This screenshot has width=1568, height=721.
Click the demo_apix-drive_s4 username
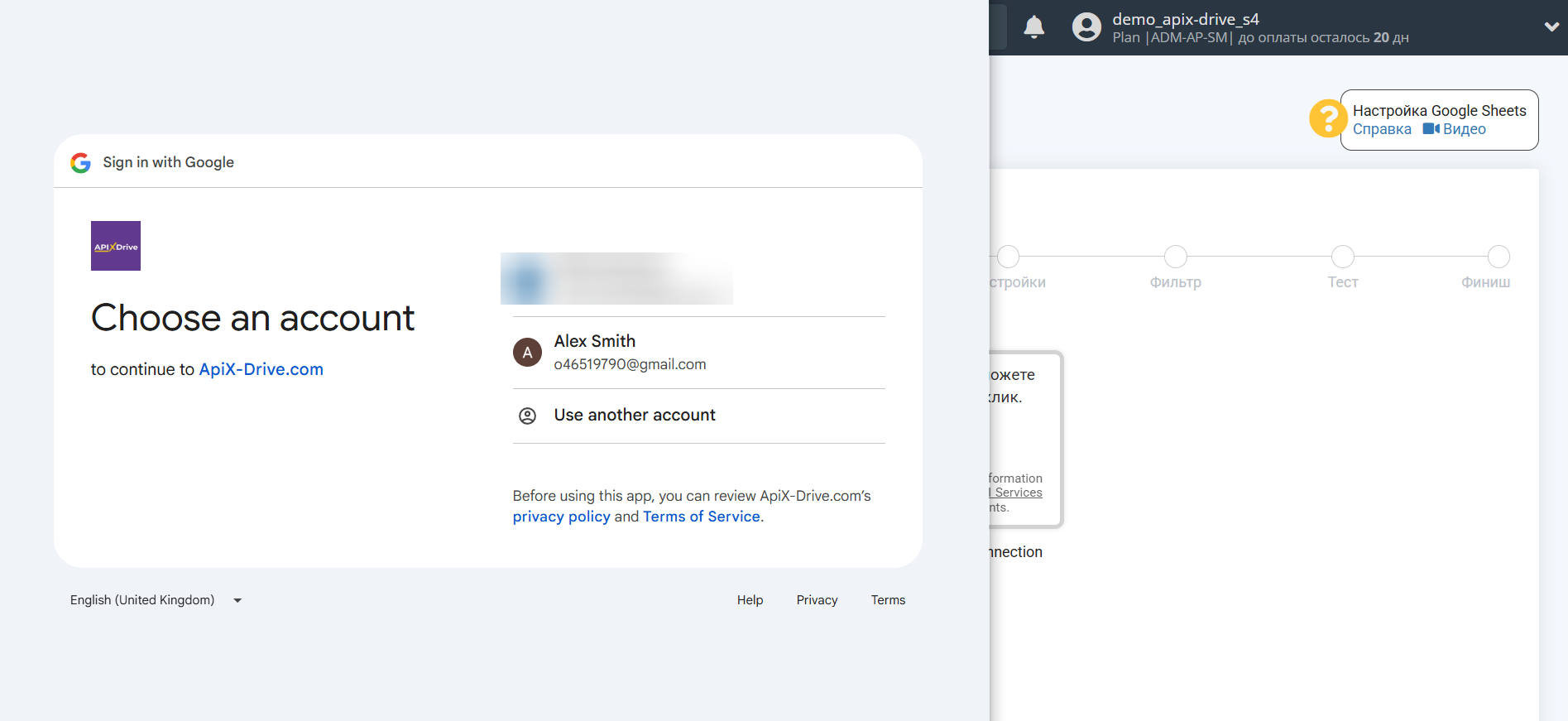1185,19
